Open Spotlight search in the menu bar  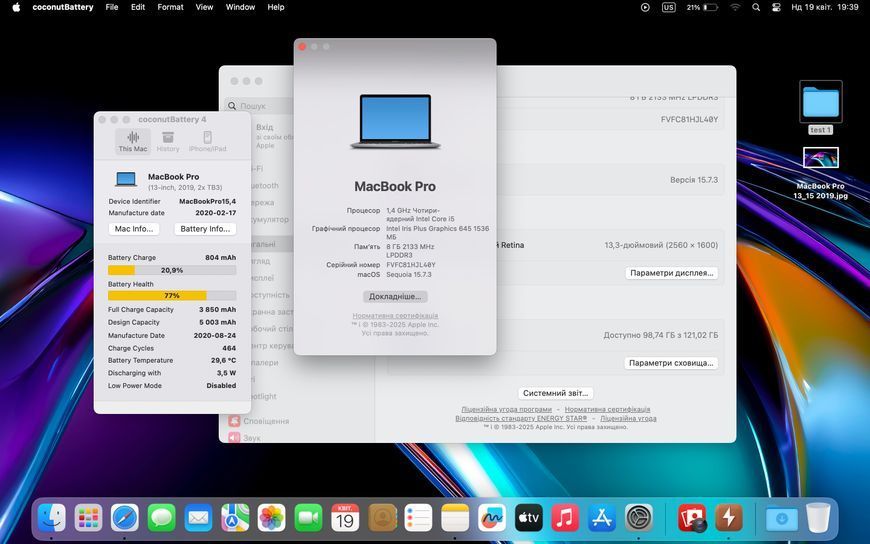756,7
